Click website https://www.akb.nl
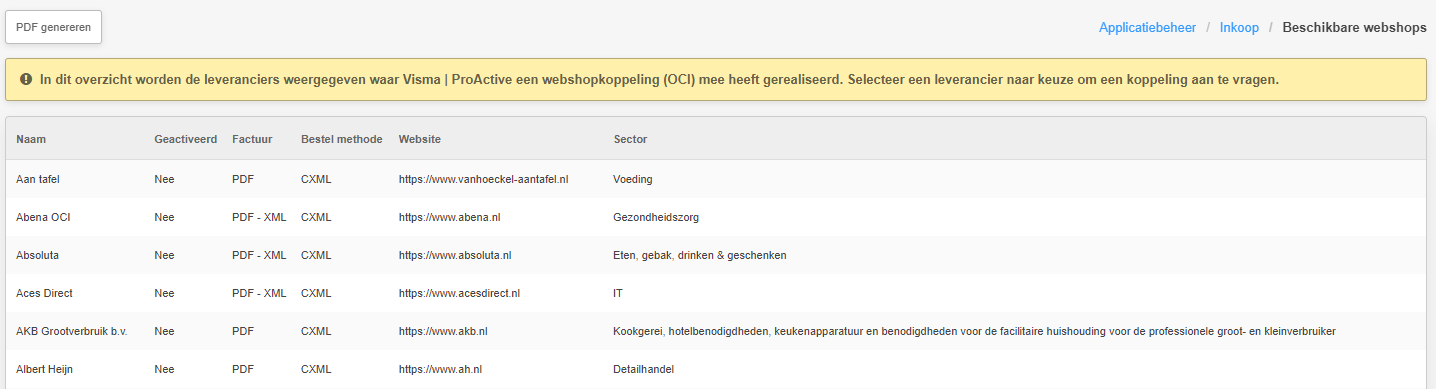Viewport: 1436px width, 389px height. (x=443, y=331)
